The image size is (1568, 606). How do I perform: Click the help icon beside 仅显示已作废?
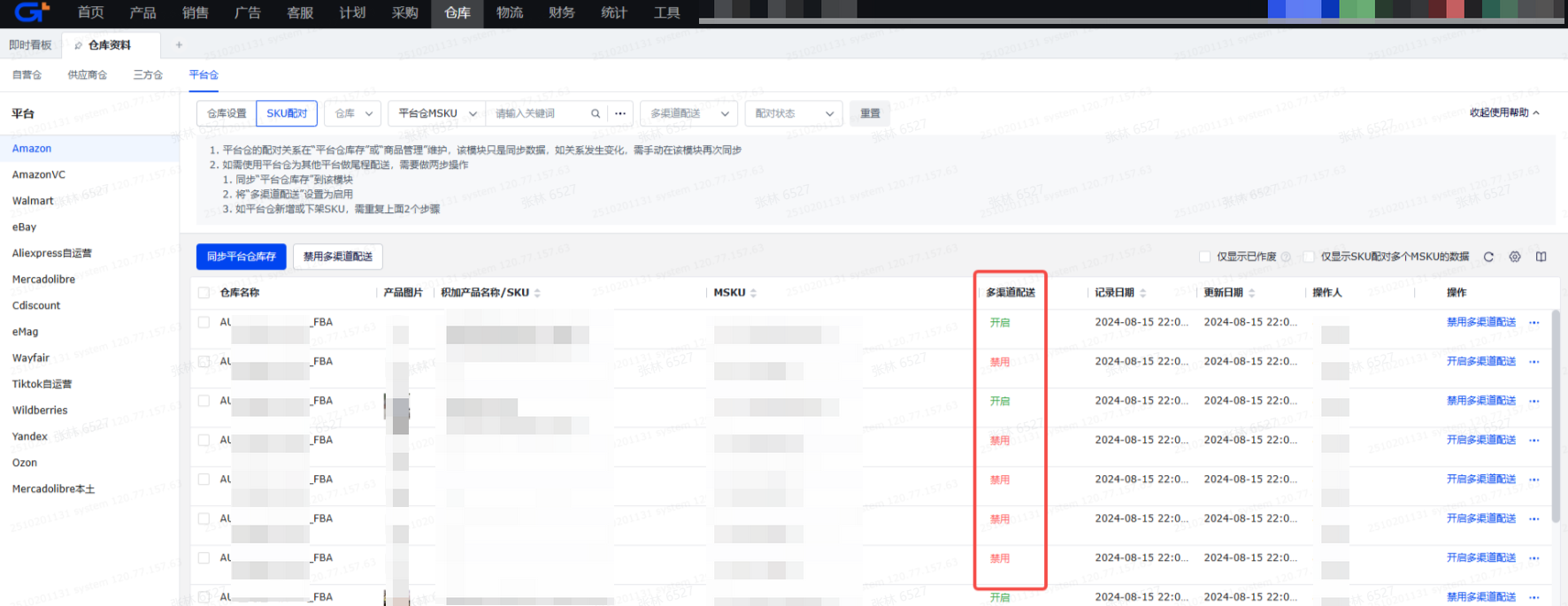point(1286,257)
